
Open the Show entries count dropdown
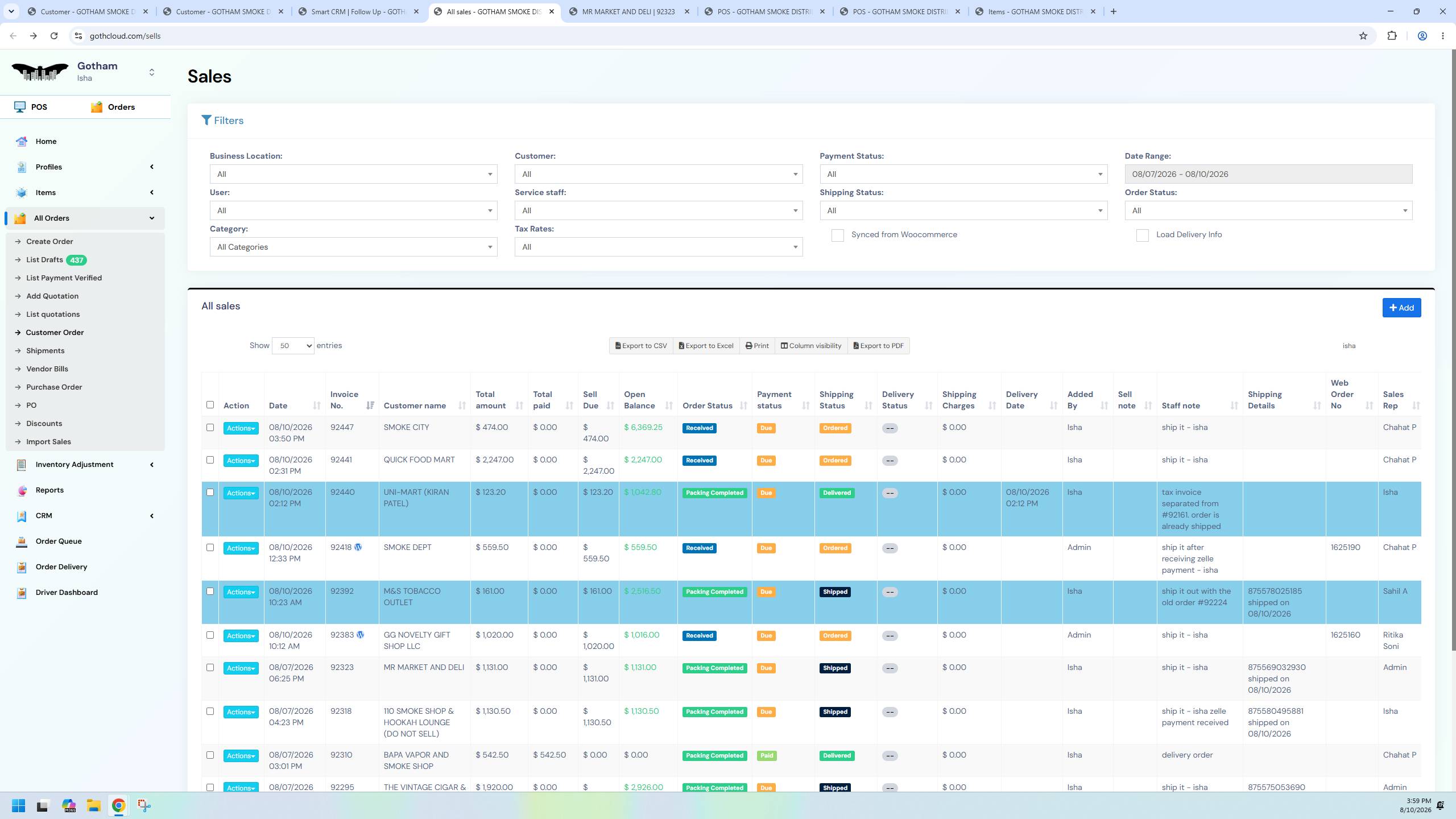[x=293, y=346]
